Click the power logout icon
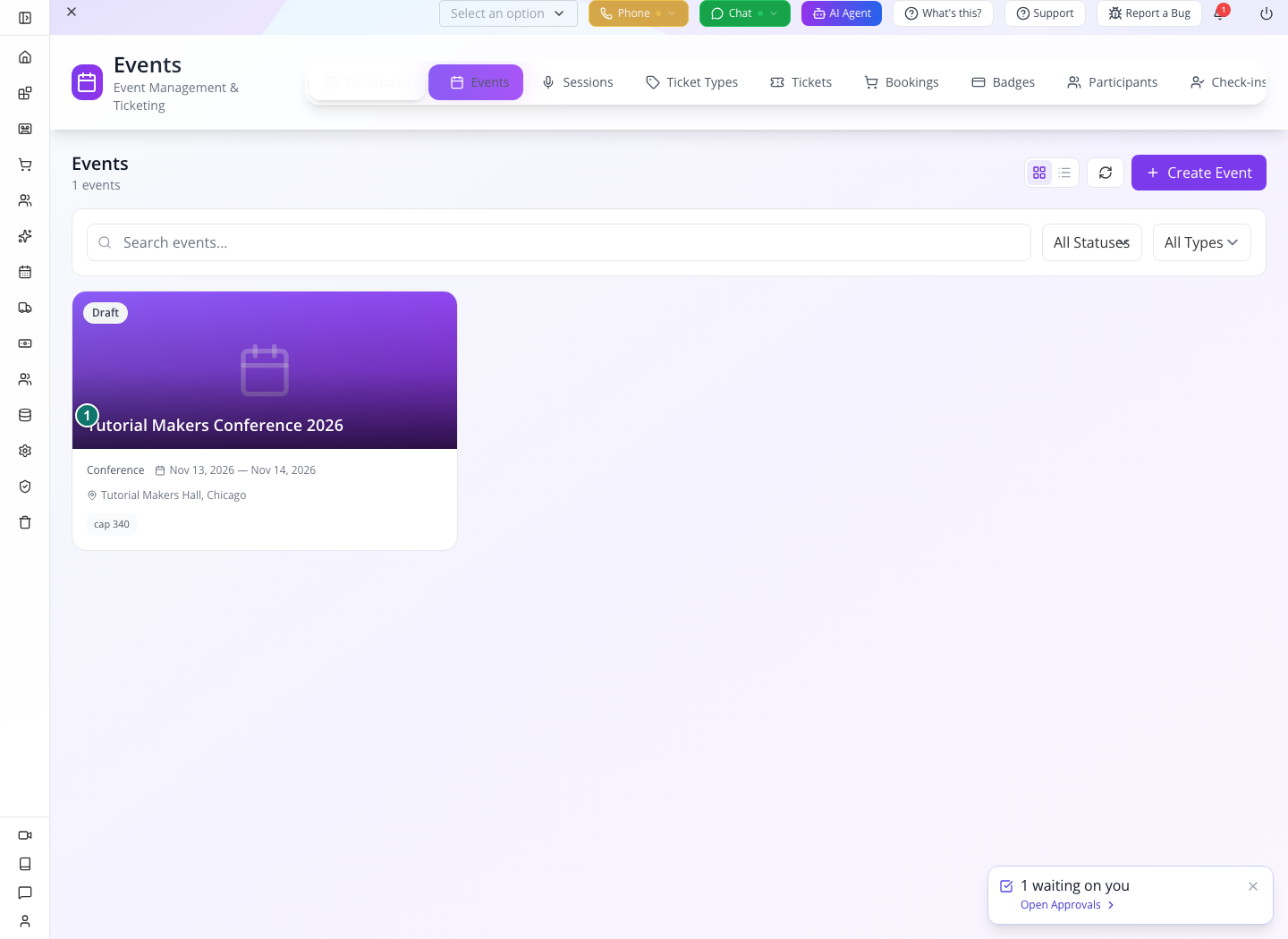The height and width of the screenshot is (939, 1288). click(x=1267, y=13)
